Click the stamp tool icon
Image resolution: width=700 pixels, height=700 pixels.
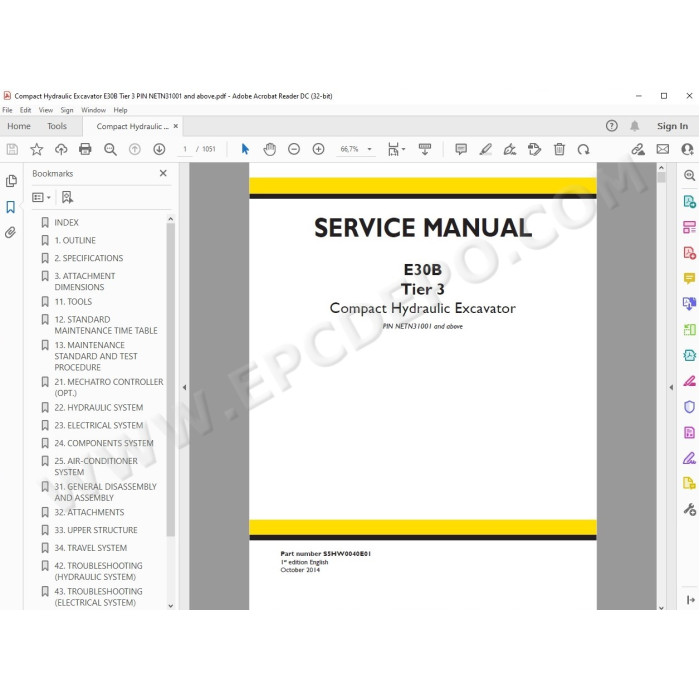click(x=534, y=149)
